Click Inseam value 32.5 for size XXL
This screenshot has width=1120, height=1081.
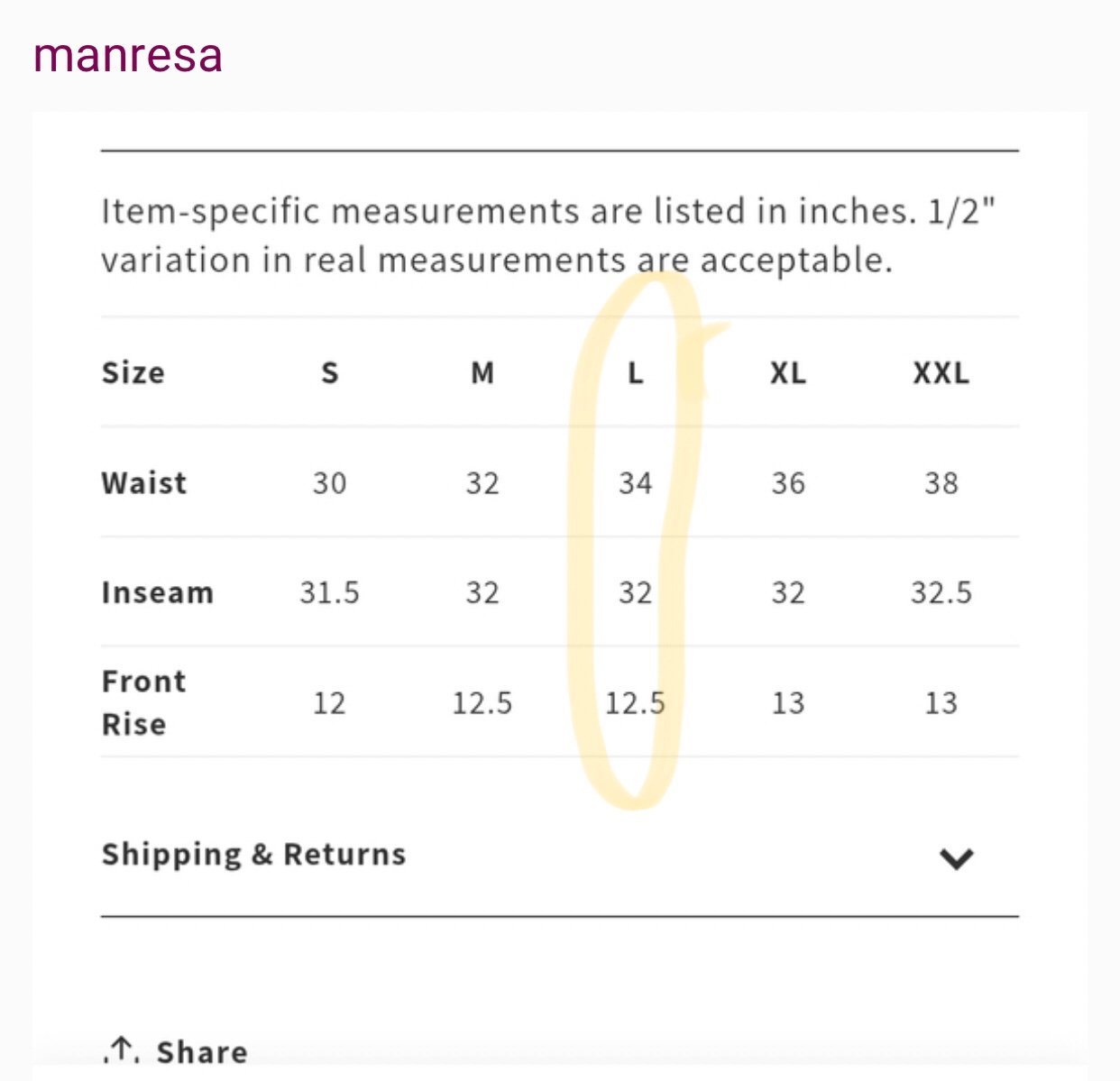941,593
